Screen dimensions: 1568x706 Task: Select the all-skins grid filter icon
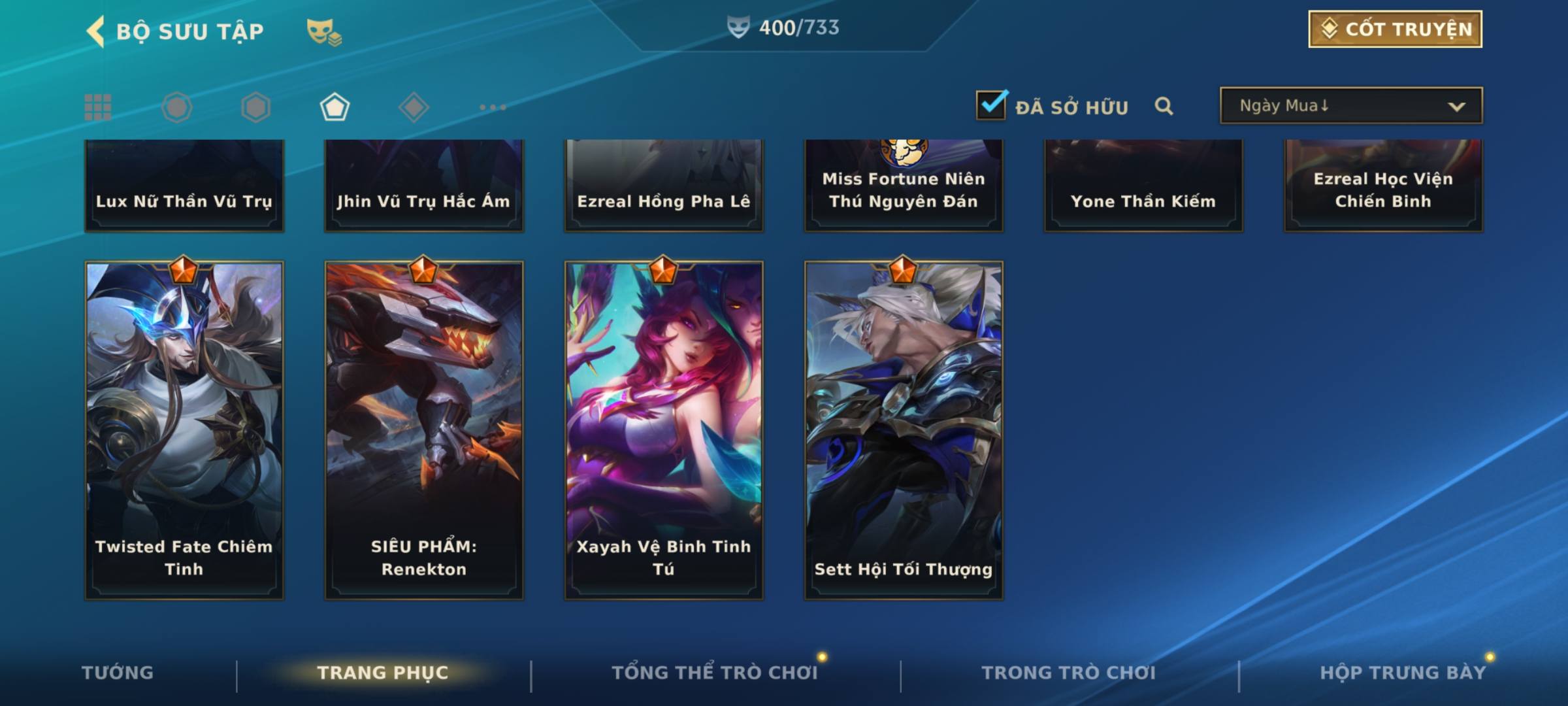98,107
